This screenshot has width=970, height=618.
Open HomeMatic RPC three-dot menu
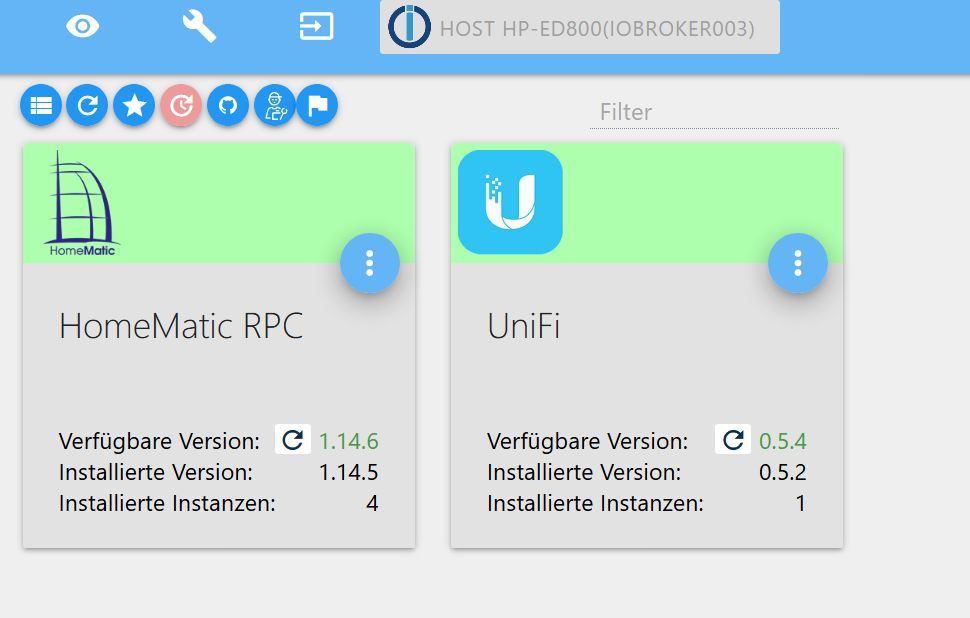click(370, 263)
